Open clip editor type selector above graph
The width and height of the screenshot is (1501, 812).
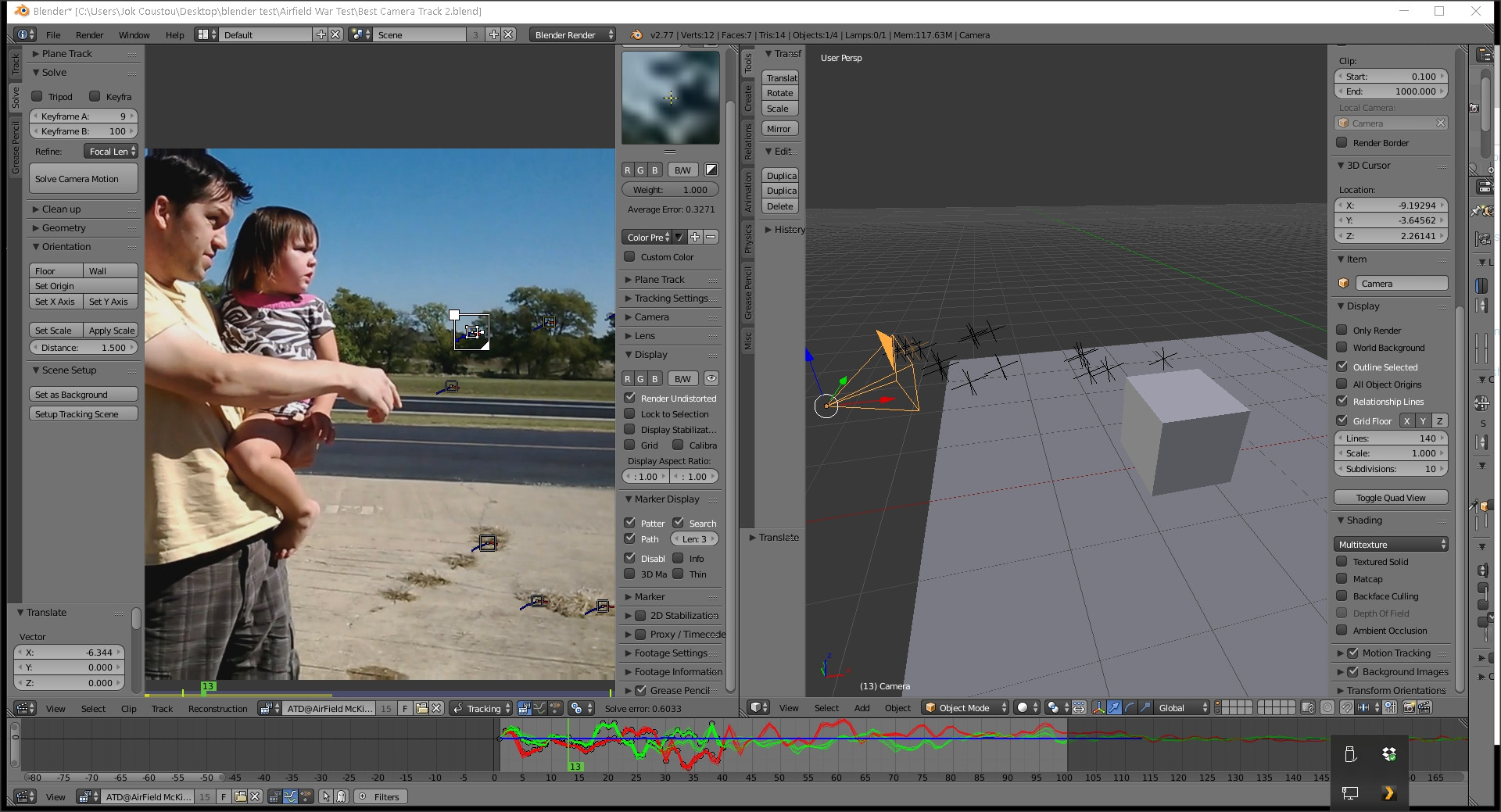click(25, 708)
